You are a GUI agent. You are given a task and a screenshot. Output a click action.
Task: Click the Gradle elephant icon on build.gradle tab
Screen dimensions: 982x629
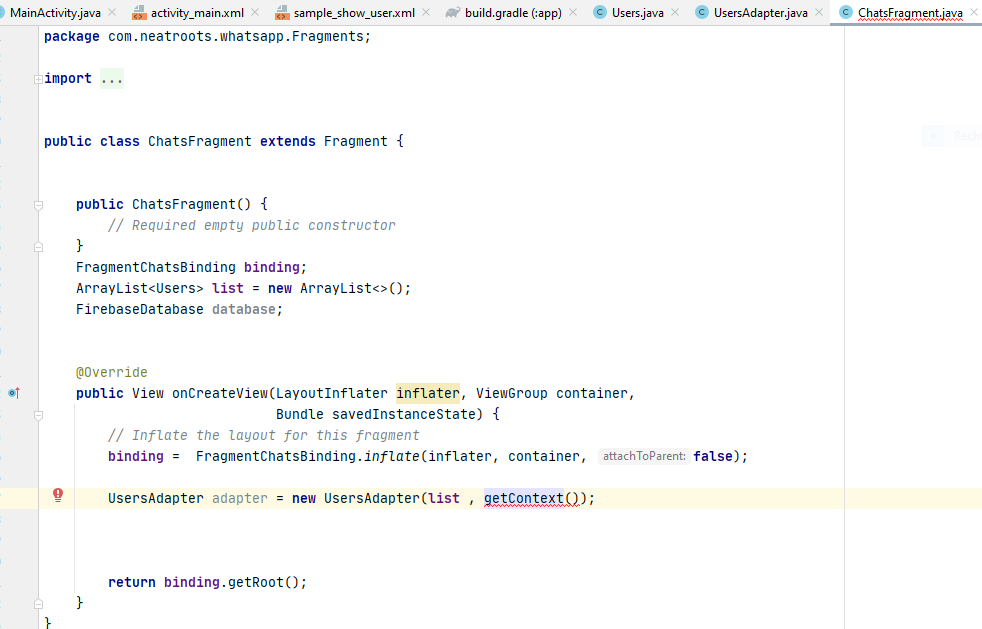[x=453, y=12]
